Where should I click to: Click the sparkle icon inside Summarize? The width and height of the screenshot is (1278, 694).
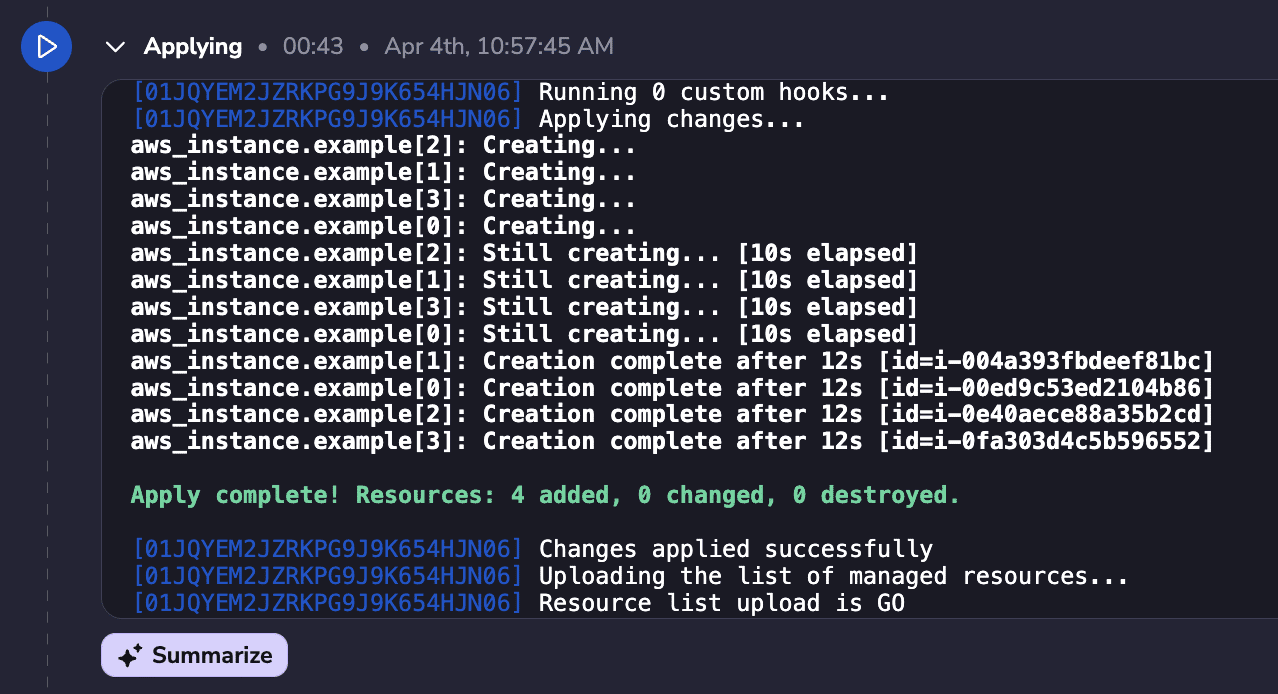[130, 656]
